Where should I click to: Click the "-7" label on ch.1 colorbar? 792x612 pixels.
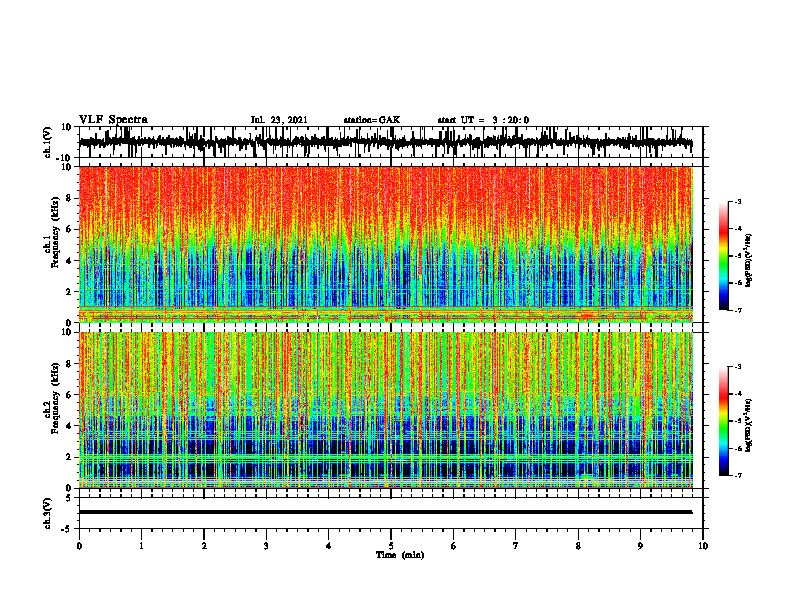point(737,310)
